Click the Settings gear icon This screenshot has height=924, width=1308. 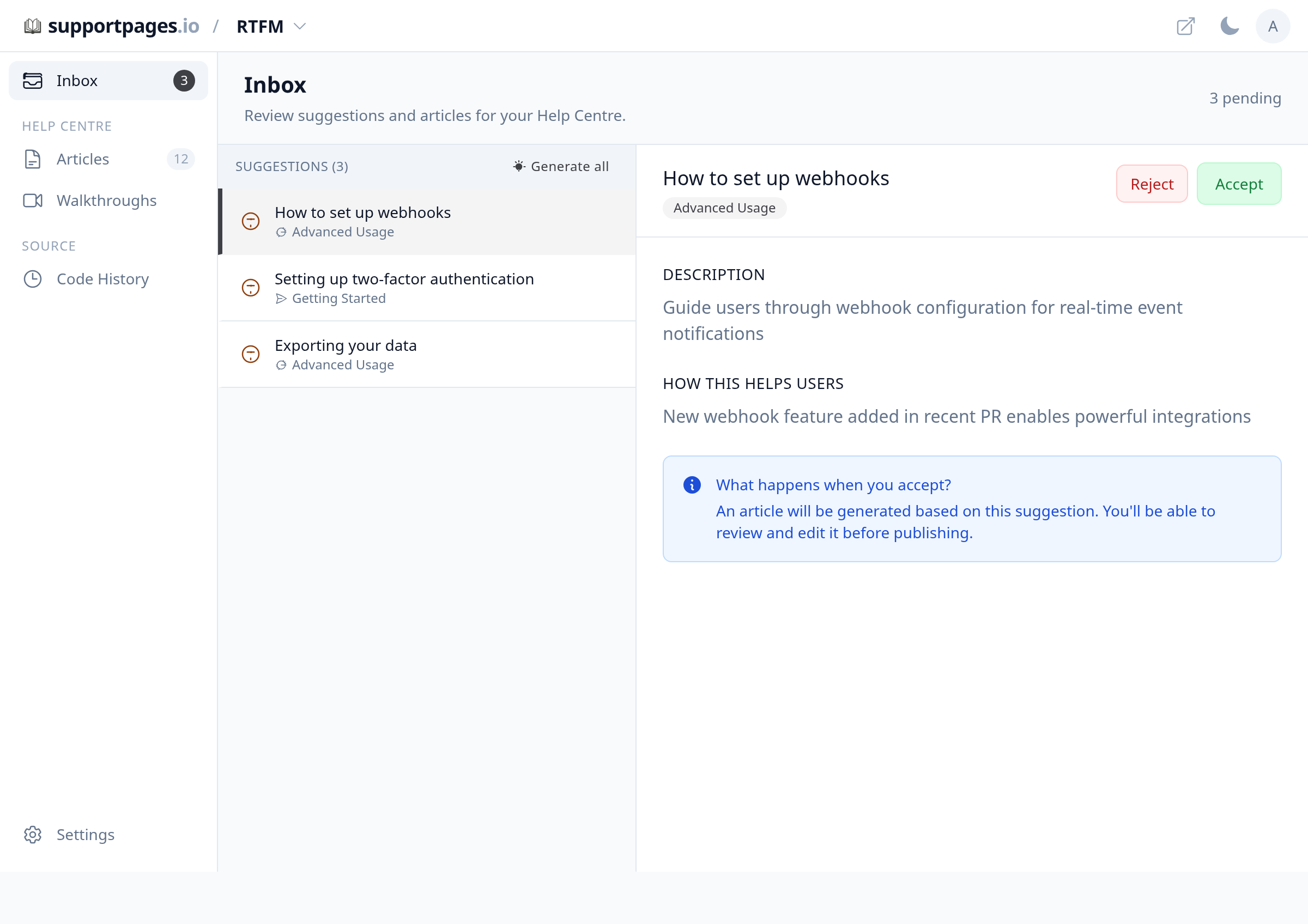(x=33, y=835)
